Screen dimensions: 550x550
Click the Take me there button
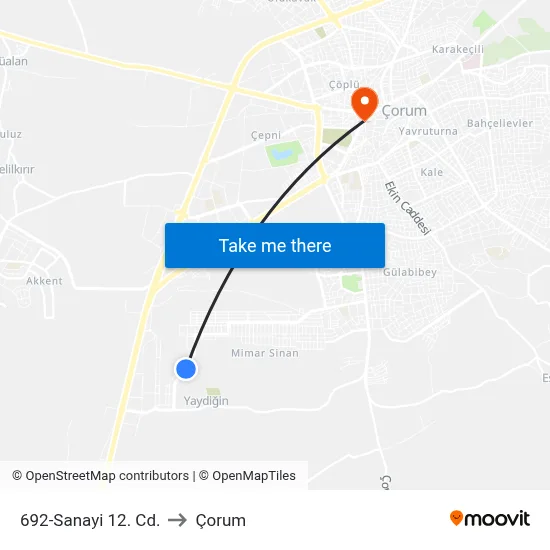[x=275, y=245]
